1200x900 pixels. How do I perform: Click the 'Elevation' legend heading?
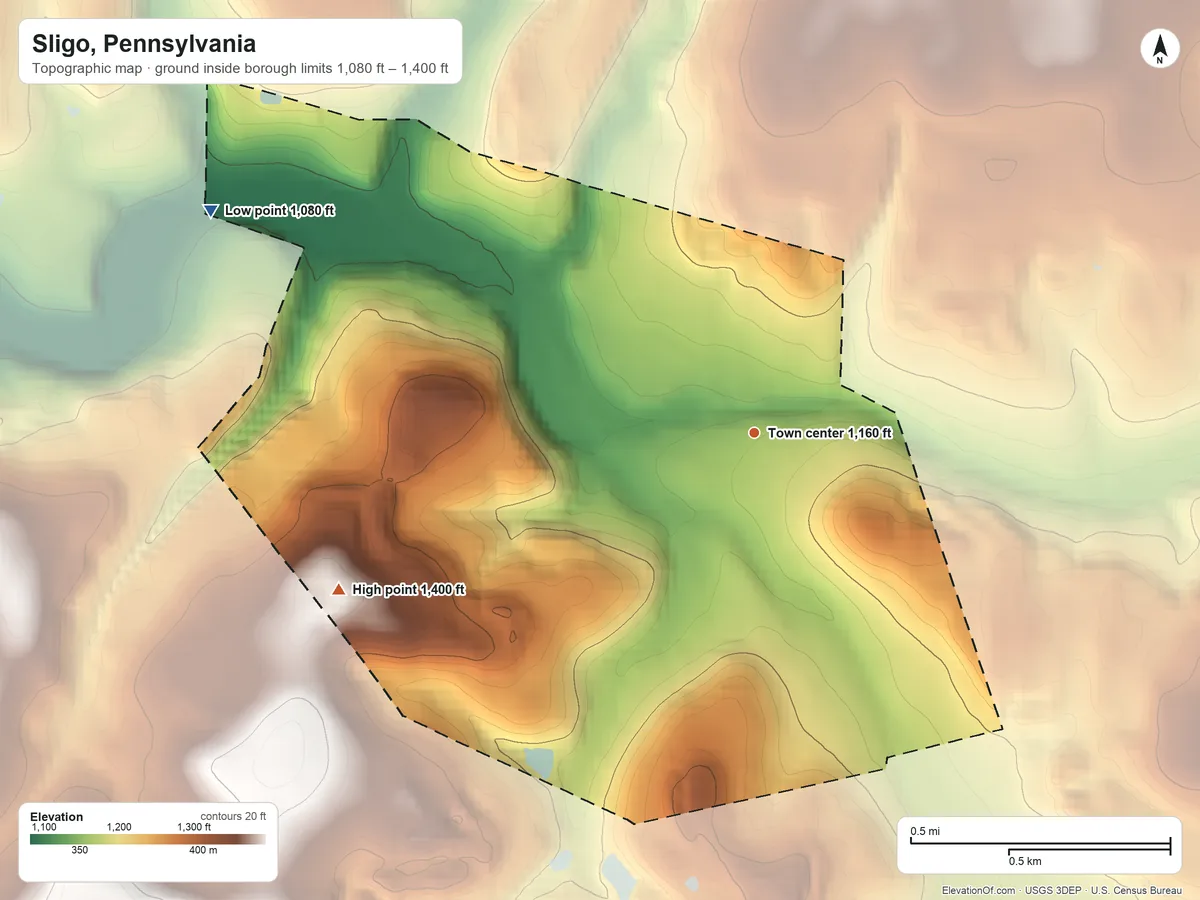[x=57, y=817]
